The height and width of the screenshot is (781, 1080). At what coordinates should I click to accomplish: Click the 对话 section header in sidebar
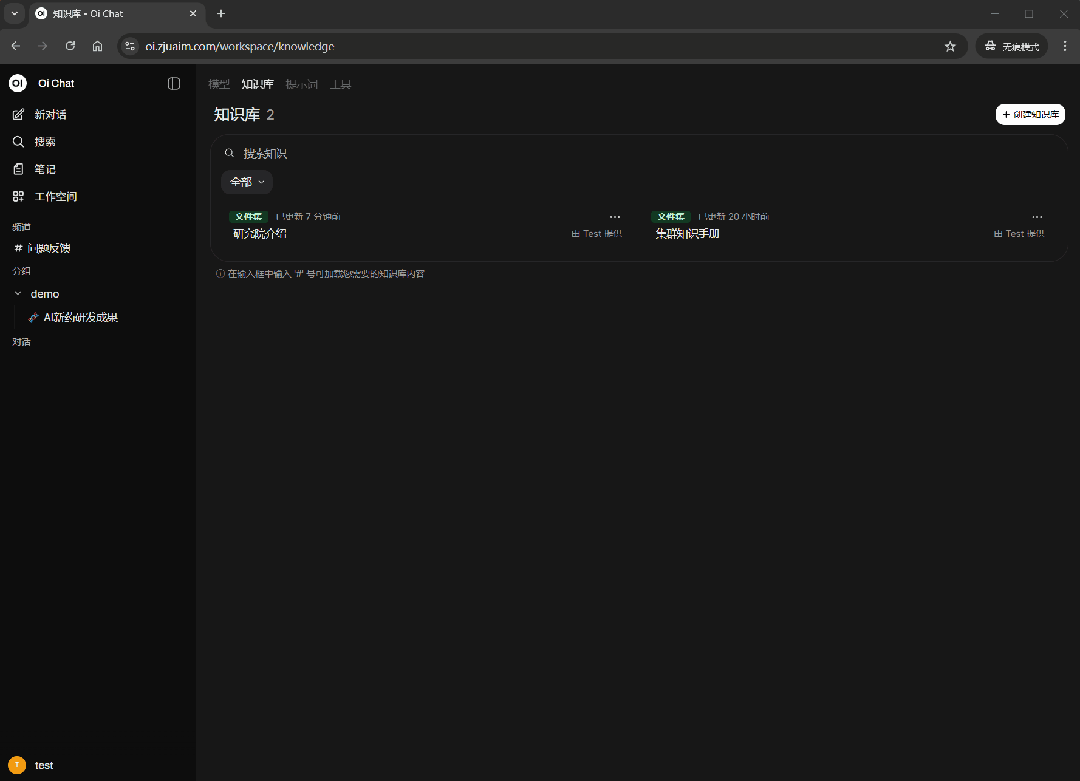pyautogui.click(x=21, y=342)
